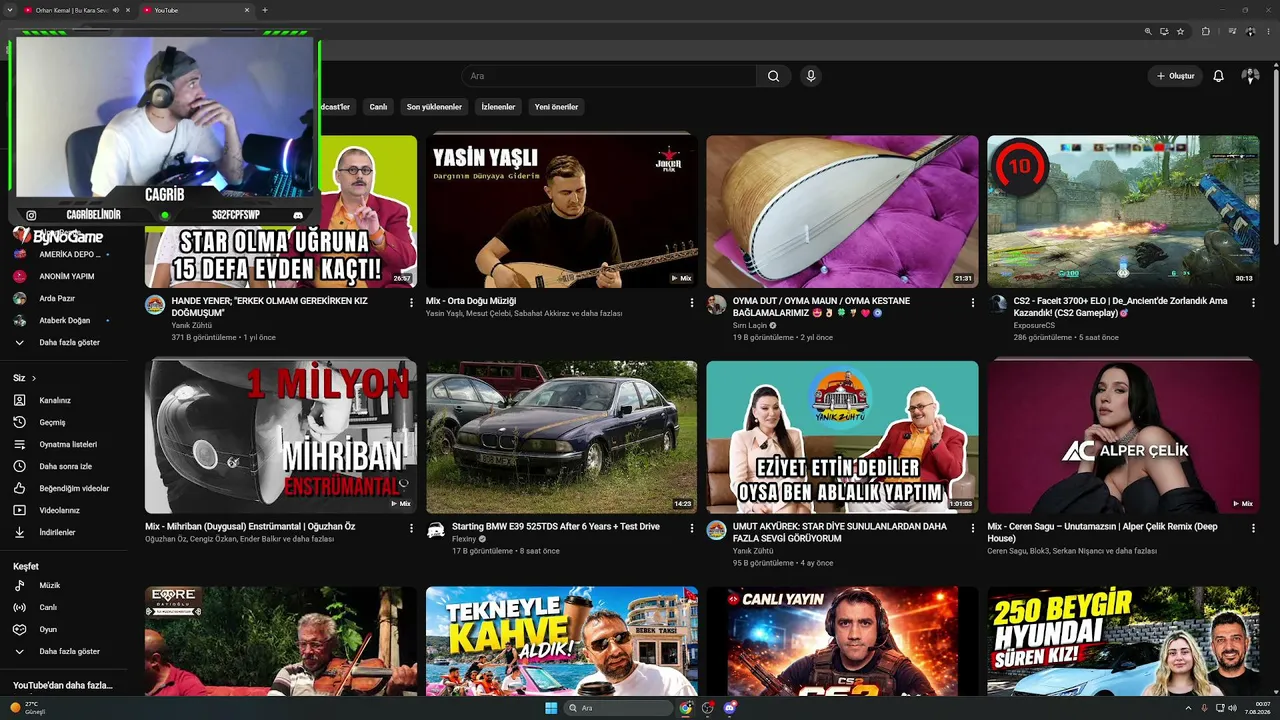
Task: Open options menu for Mix - Orta Doğu Müziği
Action: coord(691,302)
